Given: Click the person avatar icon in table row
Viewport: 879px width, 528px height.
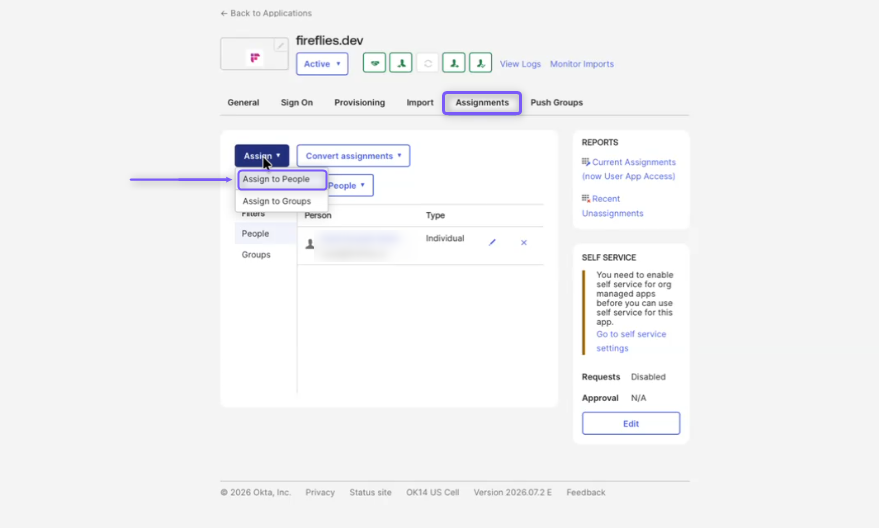Looking at the screenshot, I should tap(309, 244).
